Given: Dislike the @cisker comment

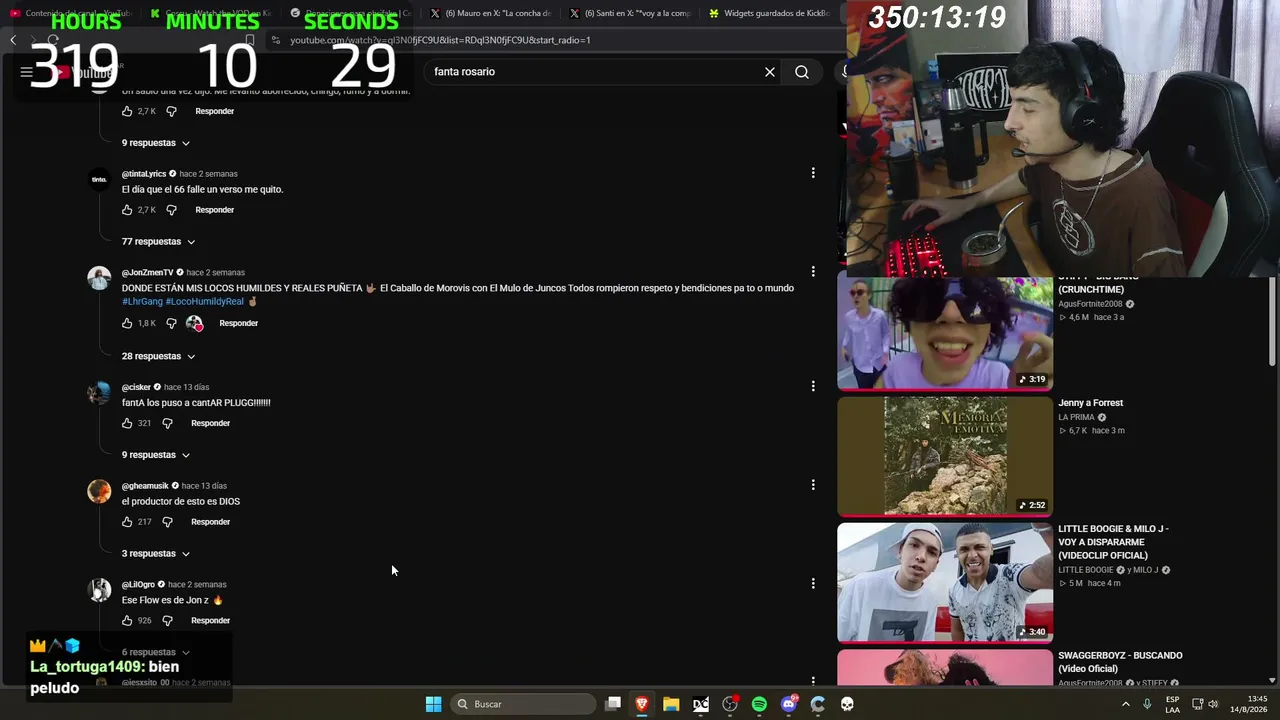Looking at the screenshot, I should pyautogui.click(x=167, y=423).
